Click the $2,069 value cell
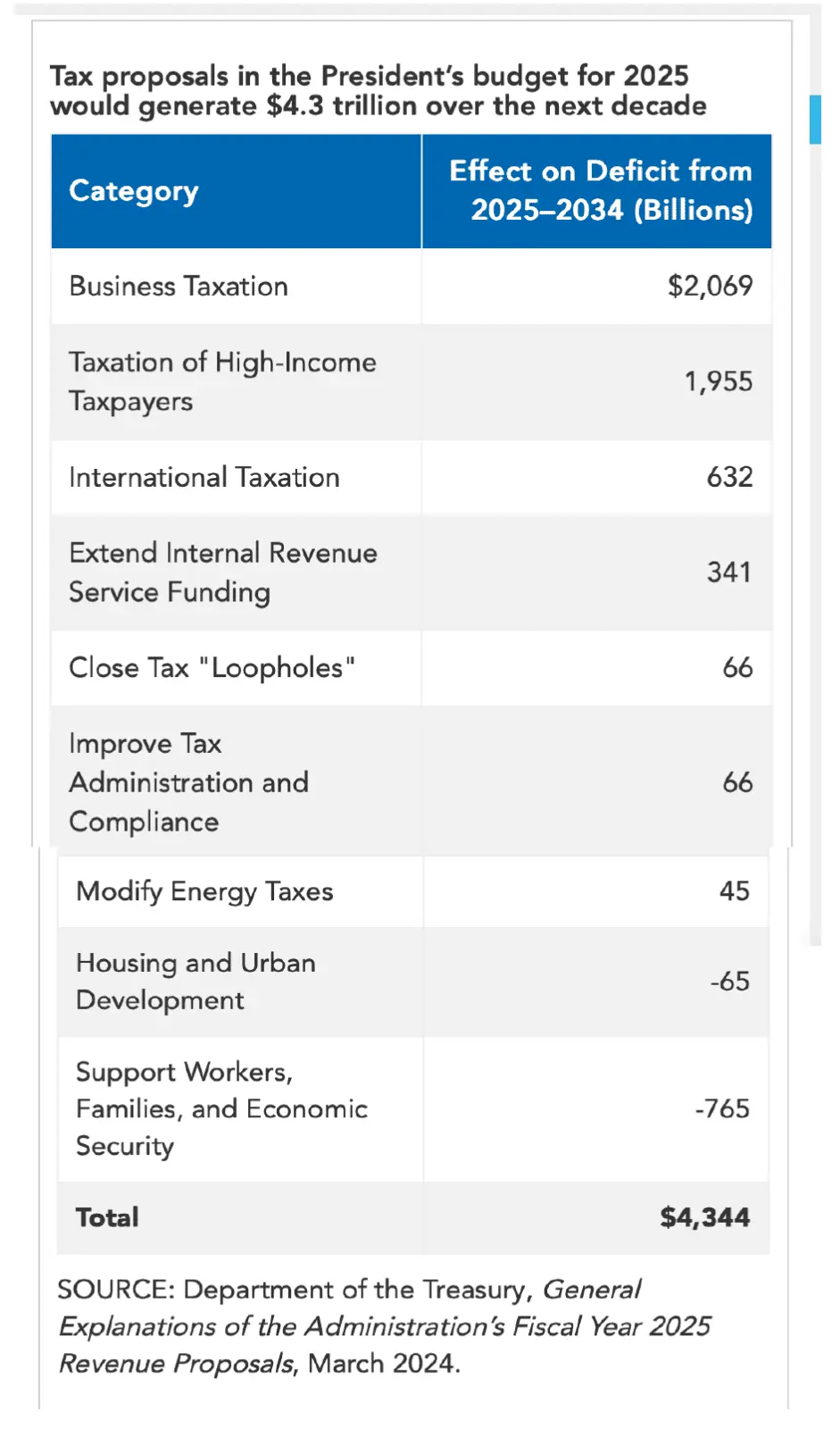The width and height of the screenshot is (840, 1429). 710,286
